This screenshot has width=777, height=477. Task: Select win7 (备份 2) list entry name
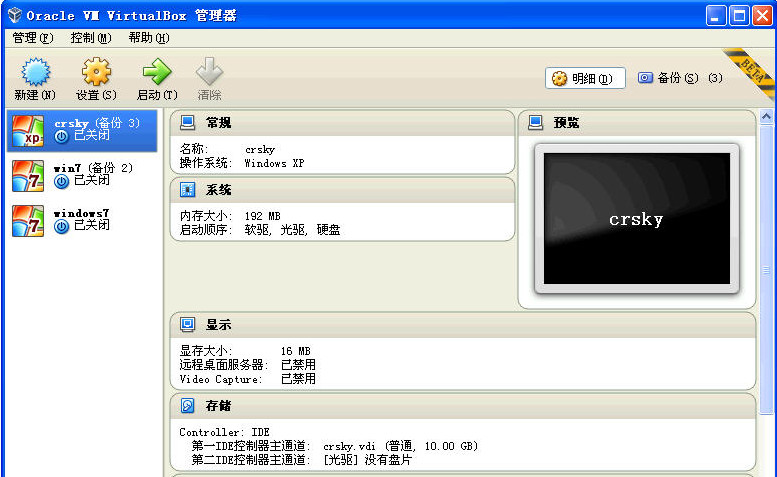pos(93,168)
